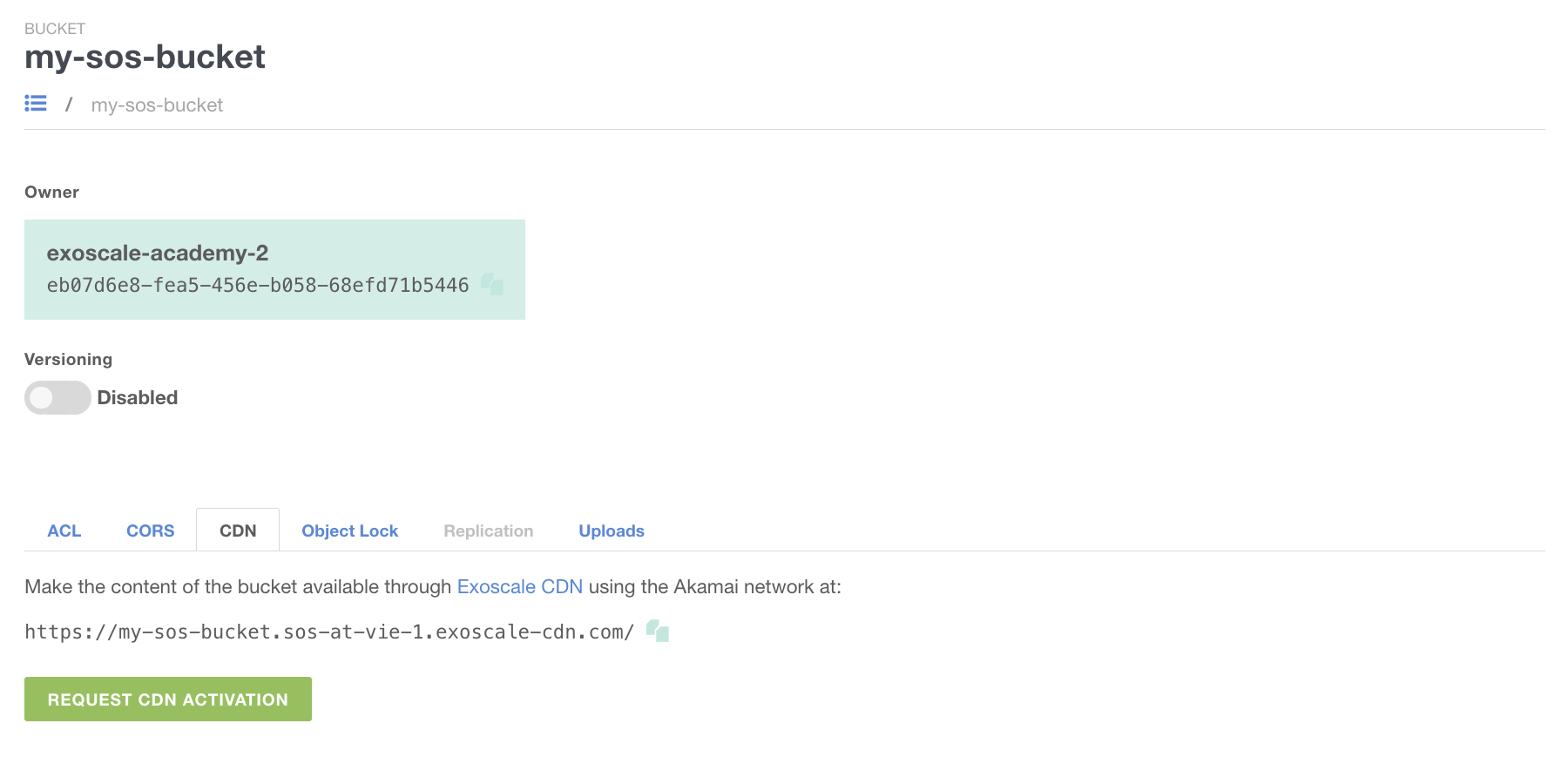Click the Disabled versioning status label

[138, 397]
